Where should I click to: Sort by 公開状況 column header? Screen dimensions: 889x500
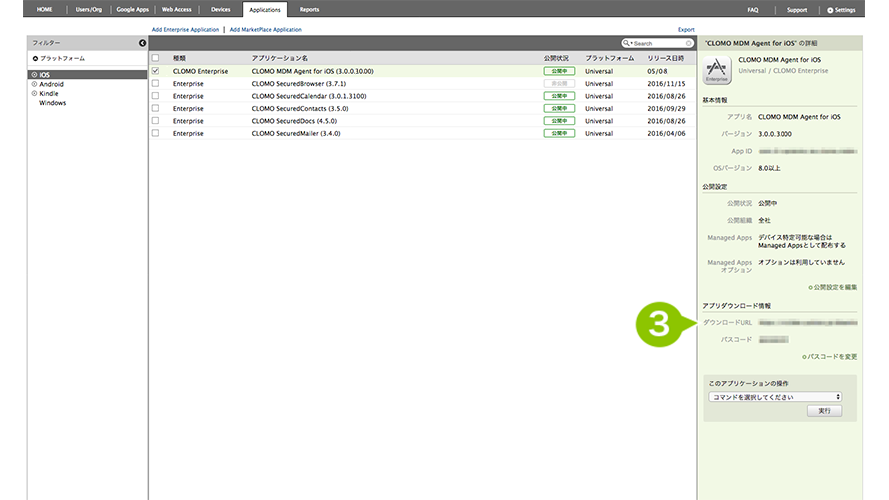[556, 58]
